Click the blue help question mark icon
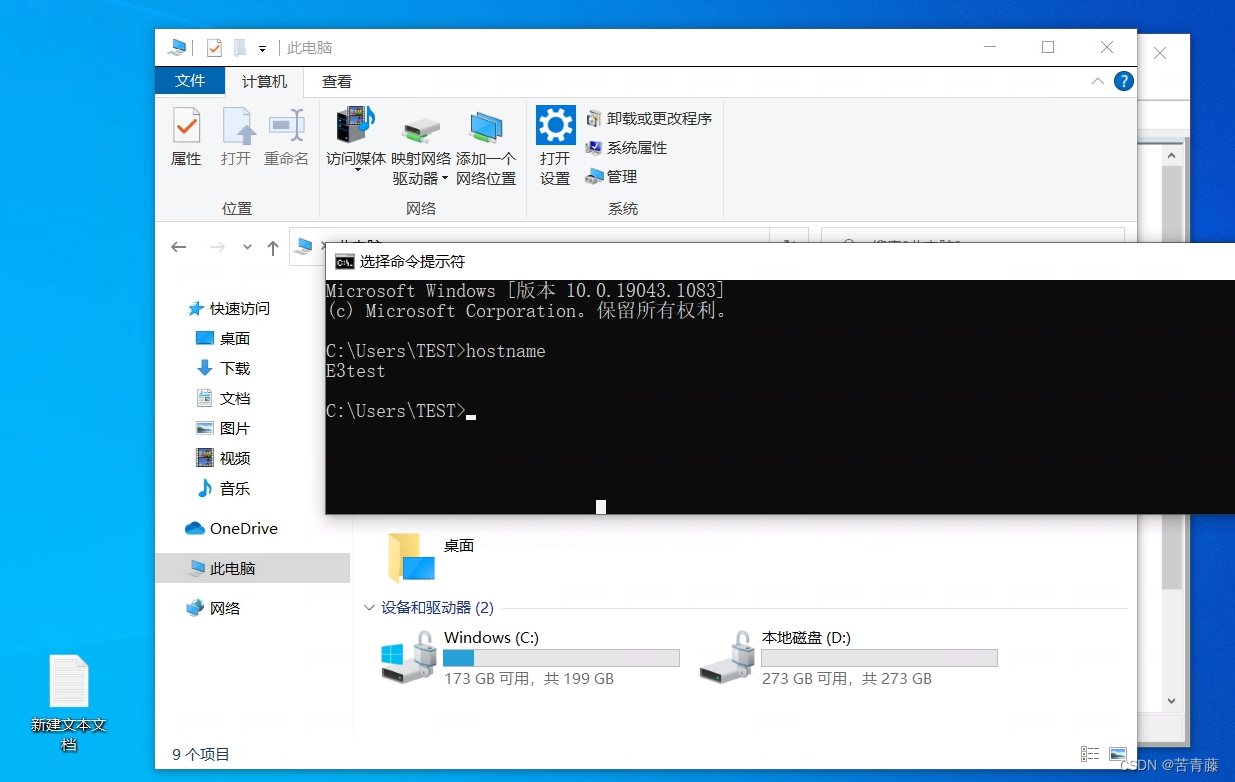 (x=1124, y=81)
